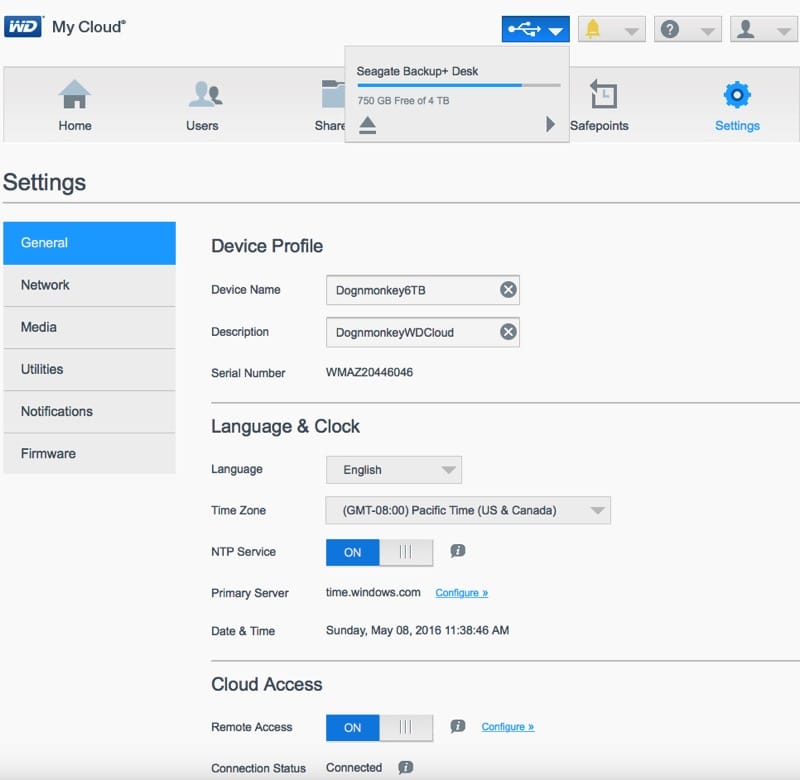Click the Description text field
This screenshot has width=800, height=780.
(x=410, y=332)
